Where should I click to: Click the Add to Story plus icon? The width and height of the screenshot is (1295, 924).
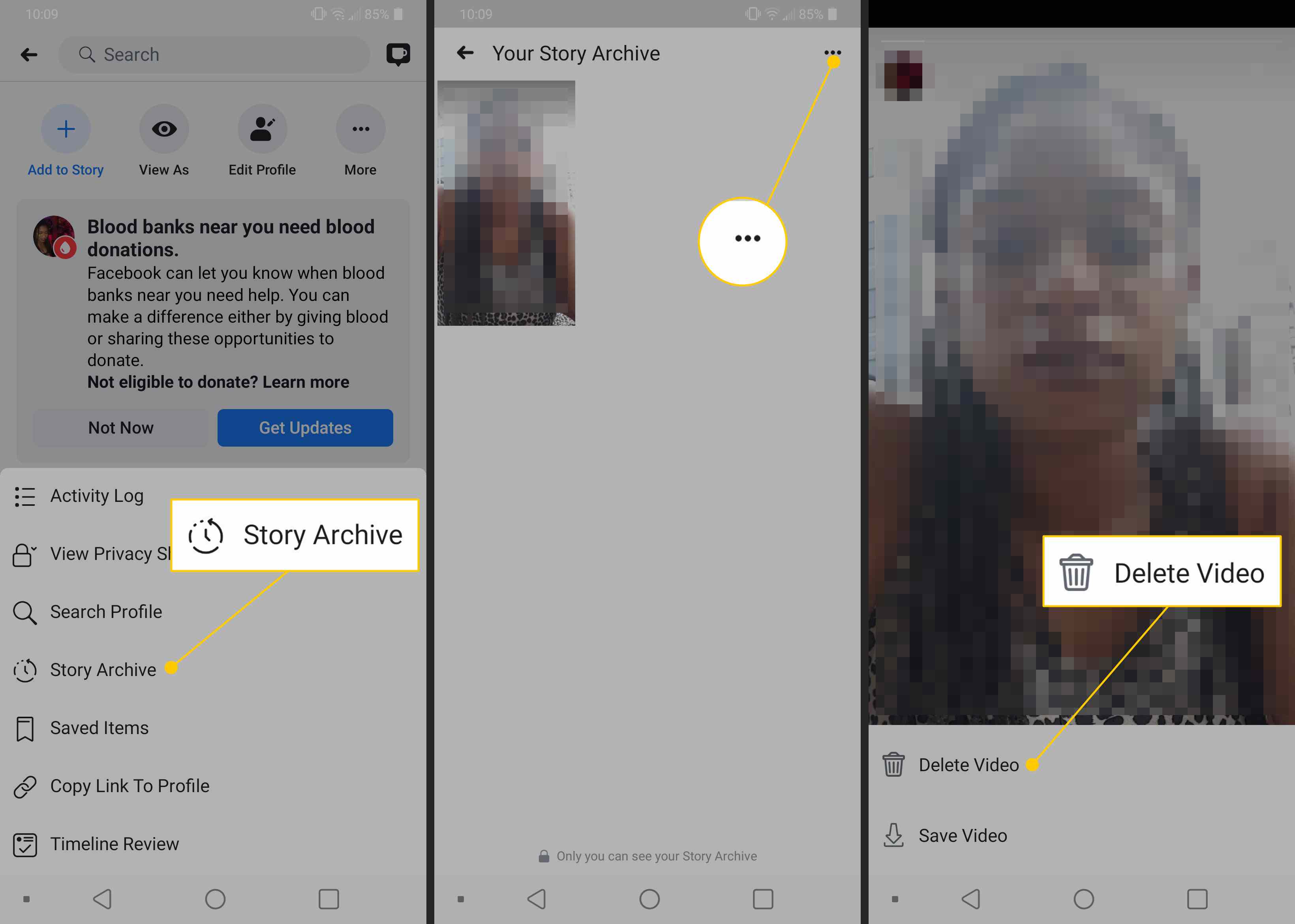(66, 128)
